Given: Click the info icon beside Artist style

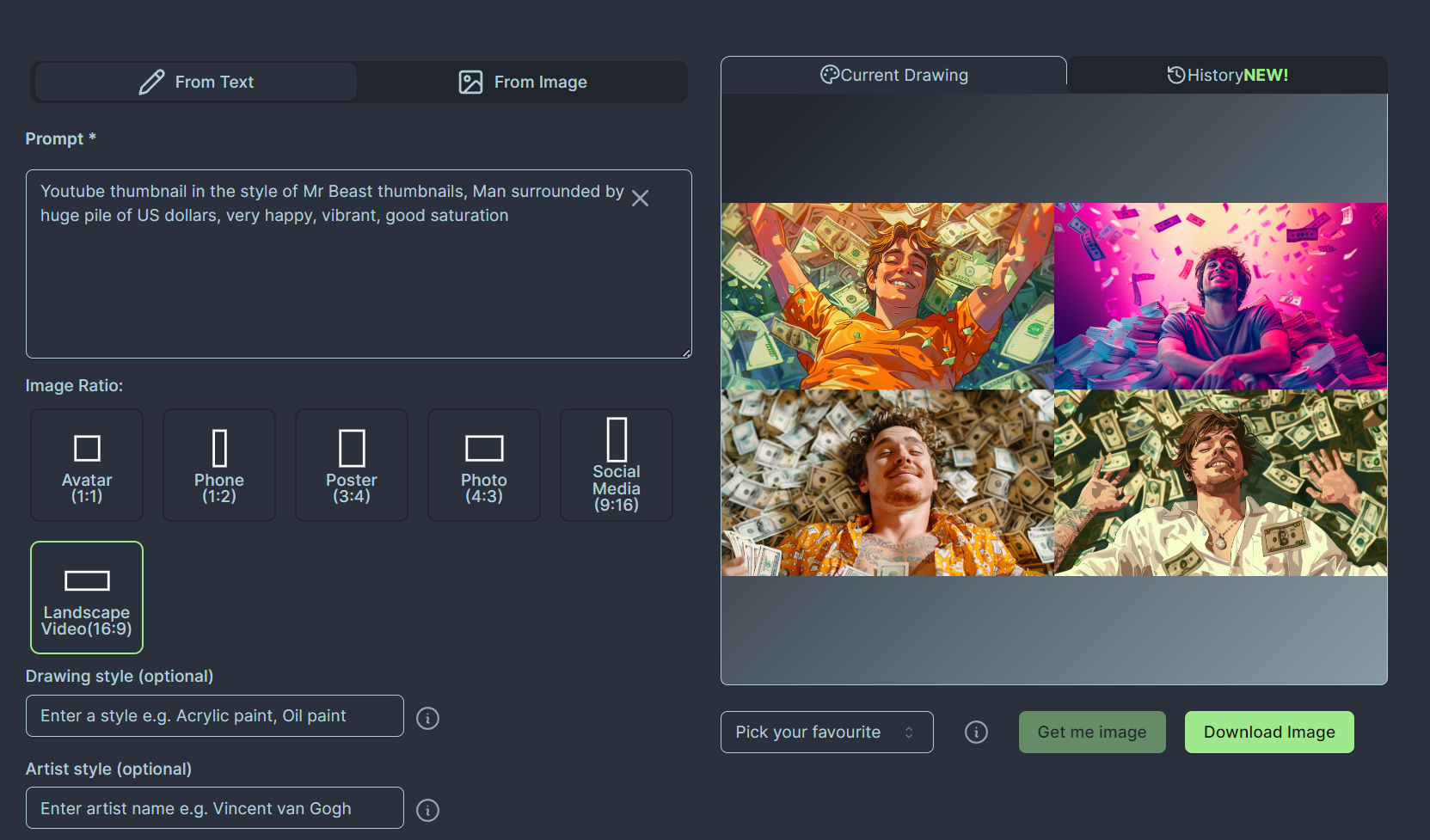Looking at the screenshot, I should tap(427, 810).
